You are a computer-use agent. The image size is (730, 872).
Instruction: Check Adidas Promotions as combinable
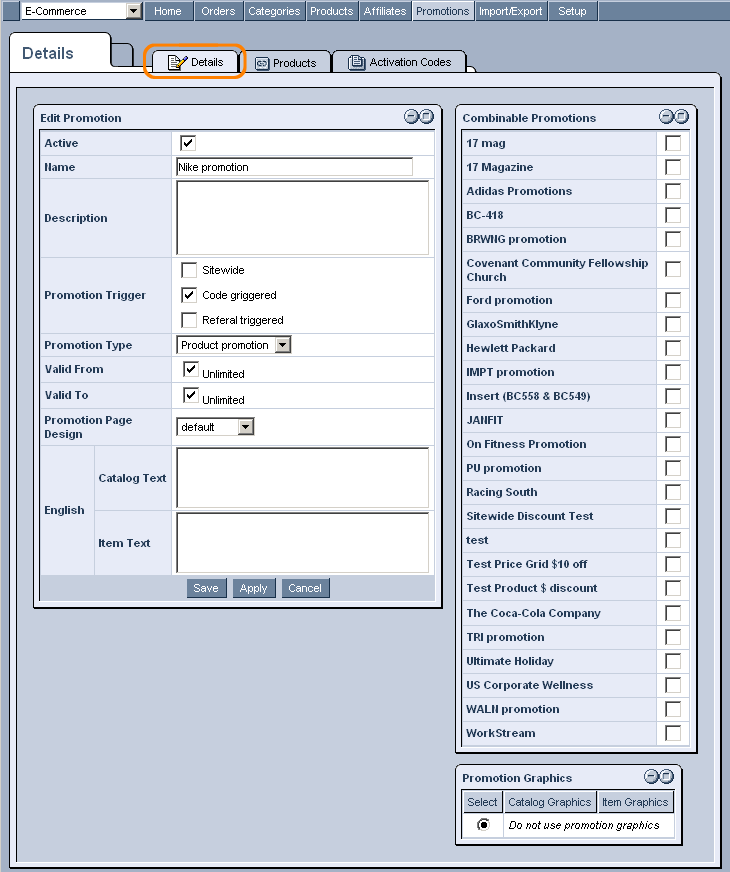pyautogui.click(x=673, y=191)
